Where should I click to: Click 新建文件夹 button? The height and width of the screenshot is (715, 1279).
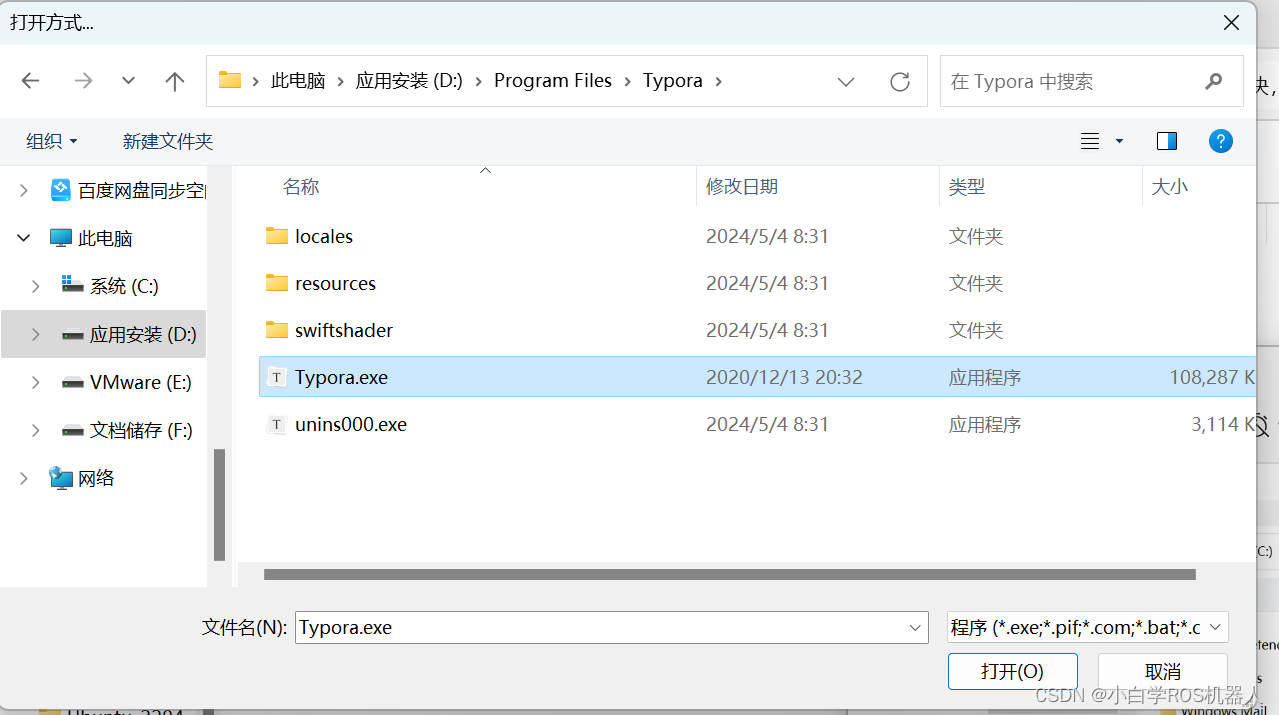click(x=168, y=142)
